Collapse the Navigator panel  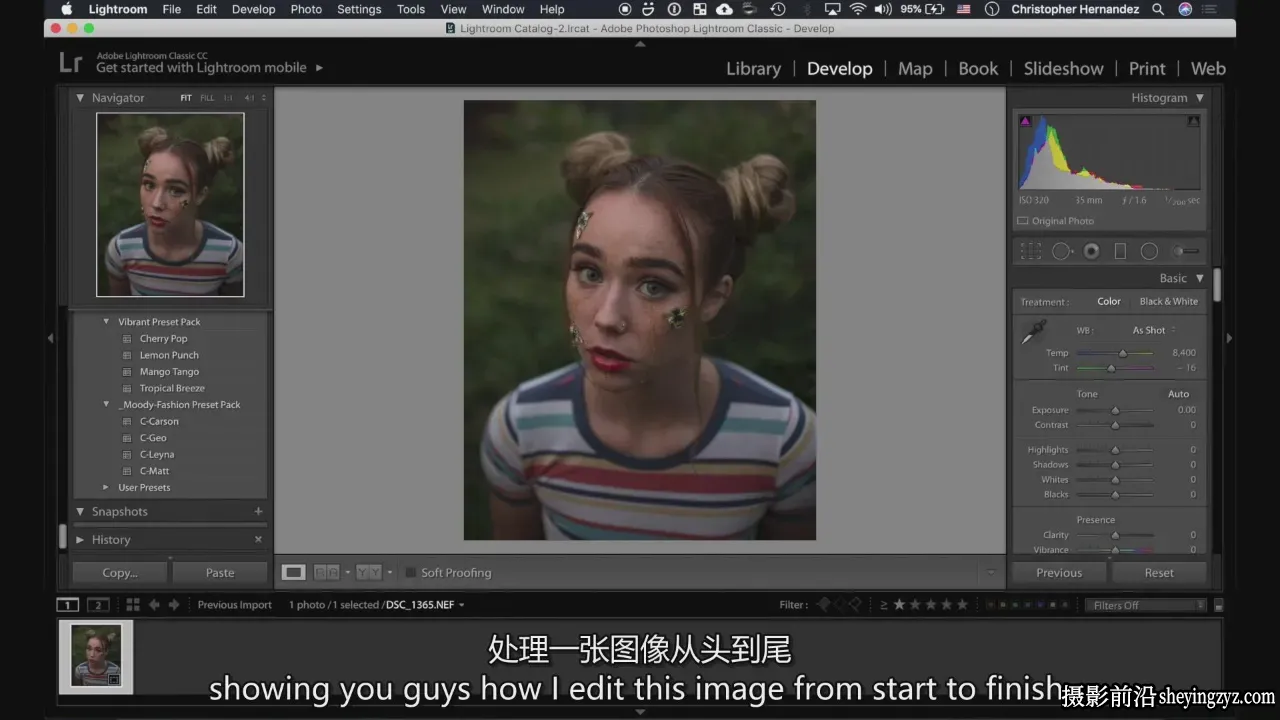[x=80, y=98]
